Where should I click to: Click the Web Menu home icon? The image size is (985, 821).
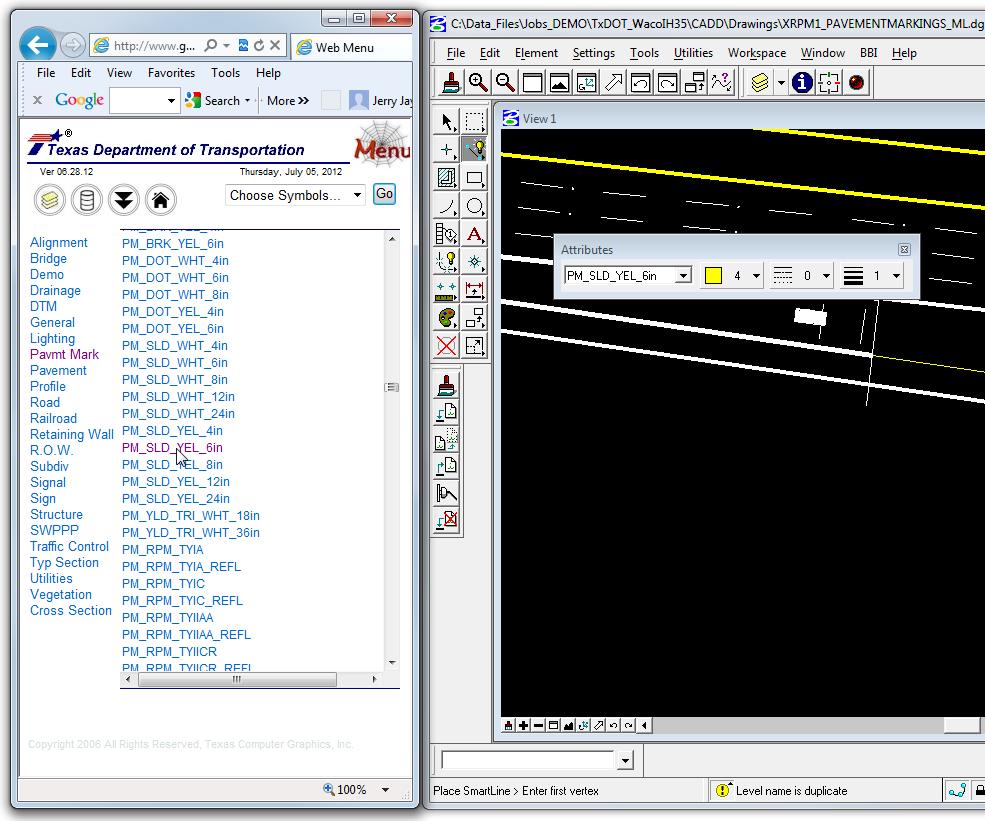click(160, 200)
